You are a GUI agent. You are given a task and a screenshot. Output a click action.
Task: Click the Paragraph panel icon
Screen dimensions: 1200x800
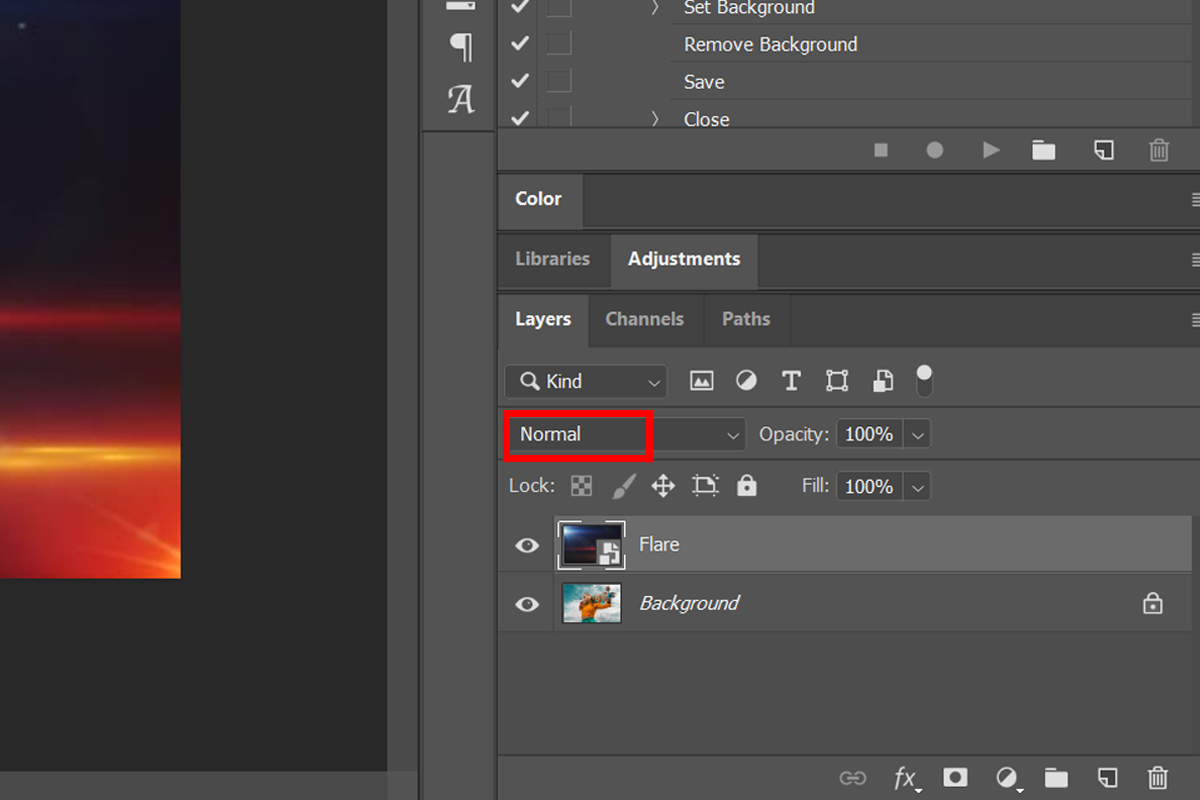click(461, 46)
